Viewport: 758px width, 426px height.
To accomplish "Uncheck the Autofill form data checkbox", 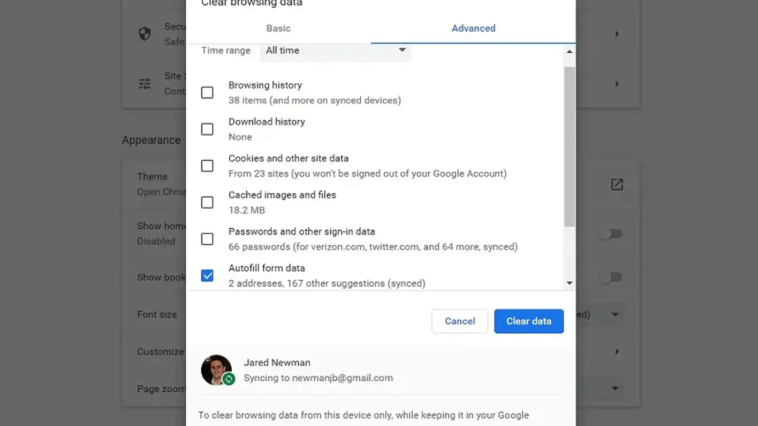I will (x=207, y=276).
